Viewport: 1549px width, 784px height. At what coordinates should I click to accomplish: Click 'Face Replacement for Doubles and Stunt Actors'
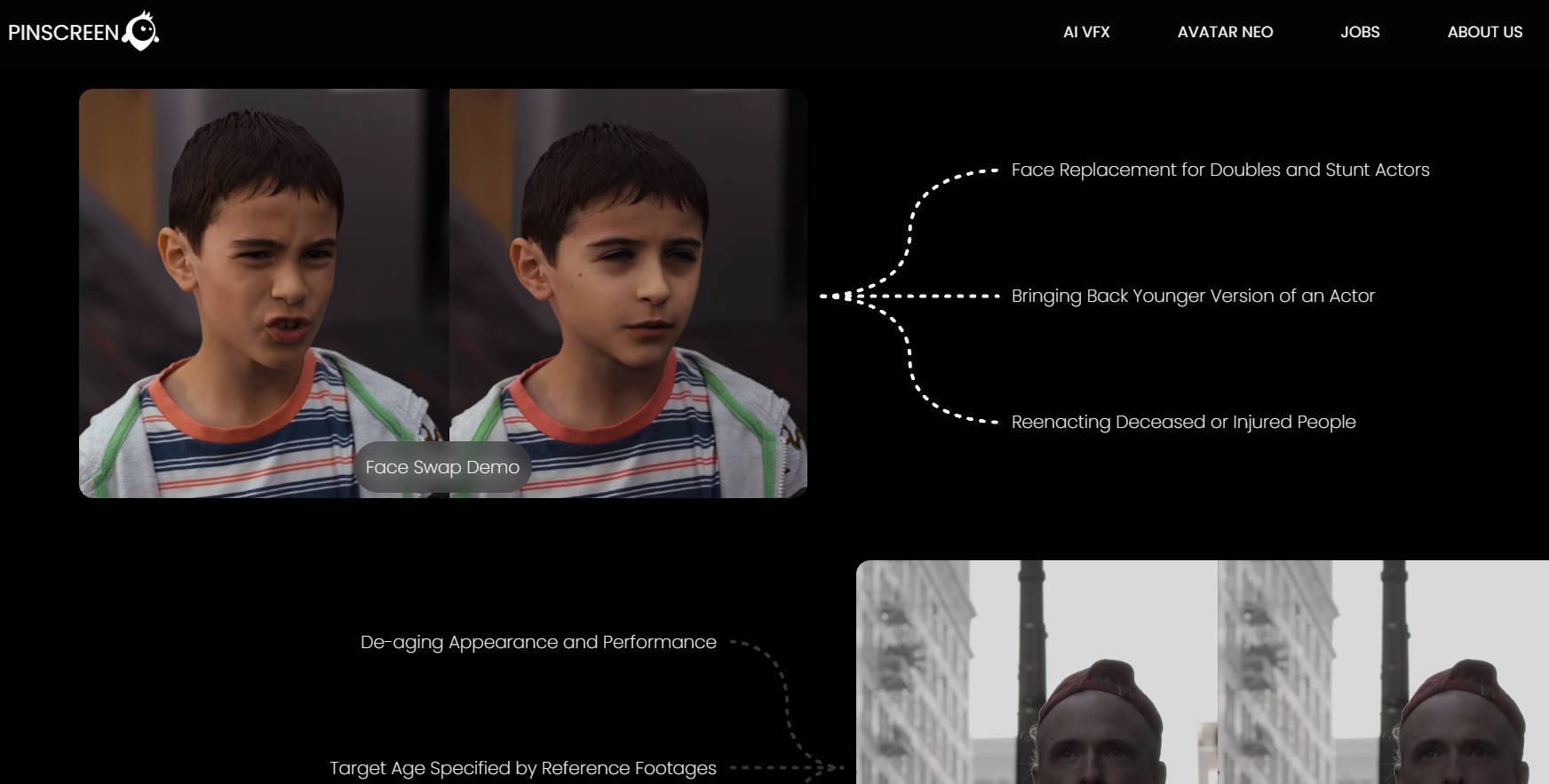(1220, 170)
